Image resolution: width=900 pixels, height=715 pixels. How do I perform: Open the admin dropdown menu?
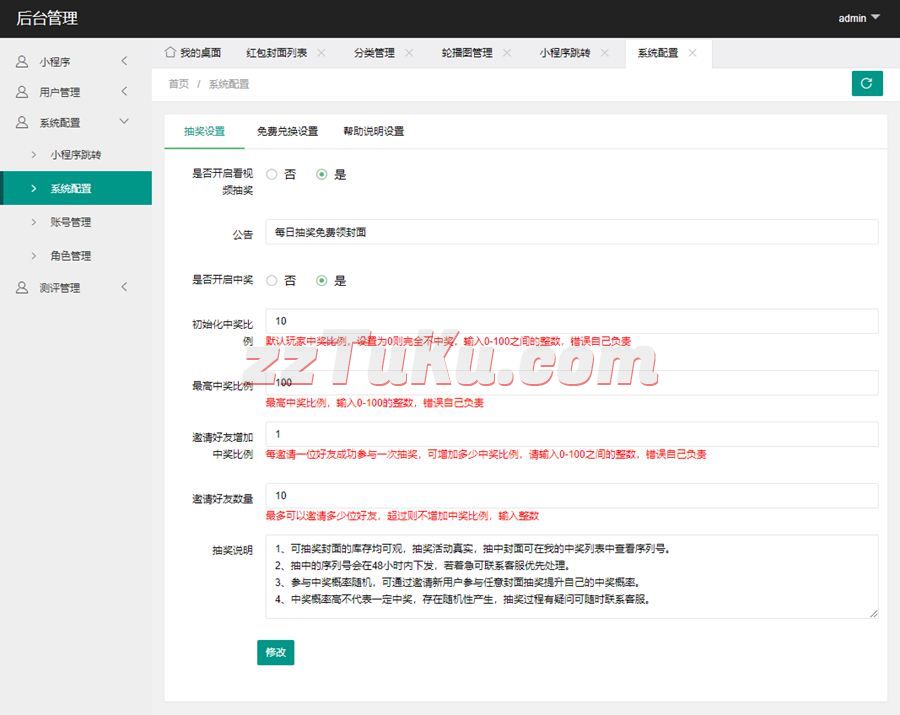click(859, 18)
